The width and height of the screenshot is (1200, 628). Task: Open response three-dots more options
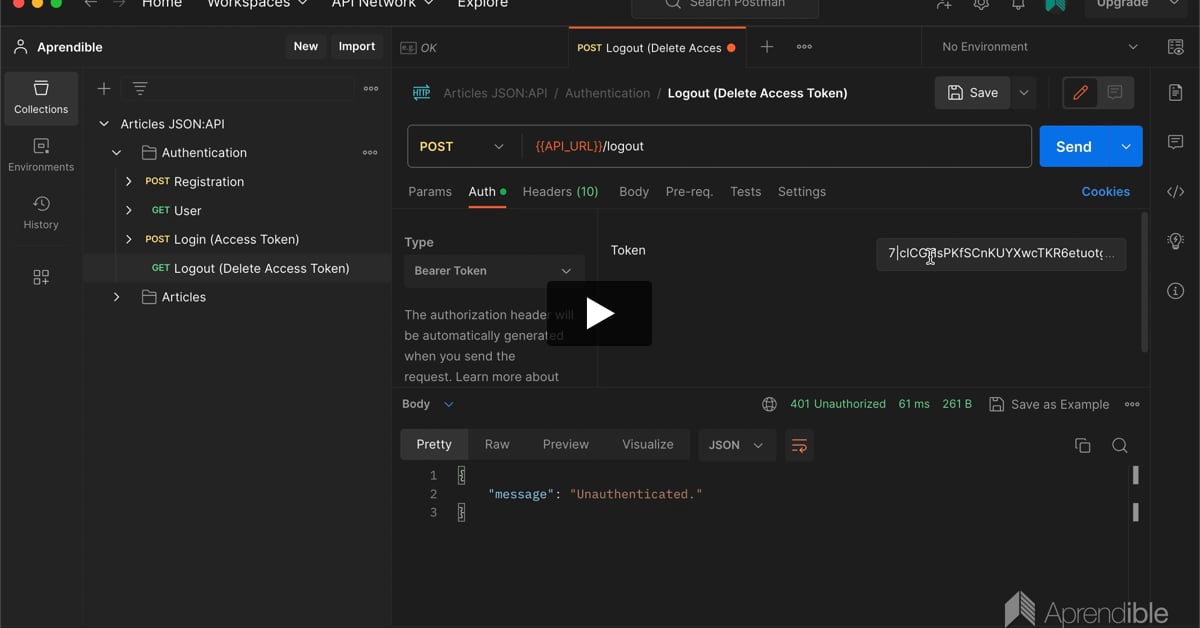(1132, 404)
